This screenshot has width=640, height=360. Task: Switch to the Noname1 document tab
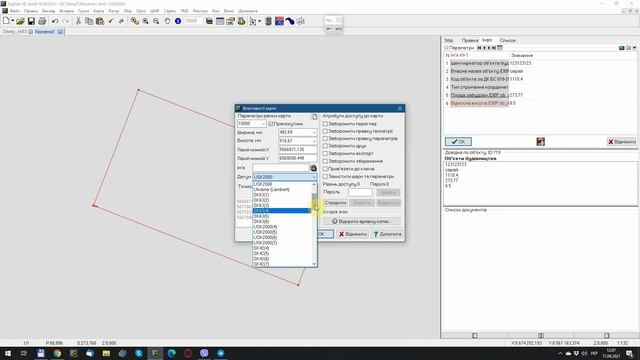(44, 31)
